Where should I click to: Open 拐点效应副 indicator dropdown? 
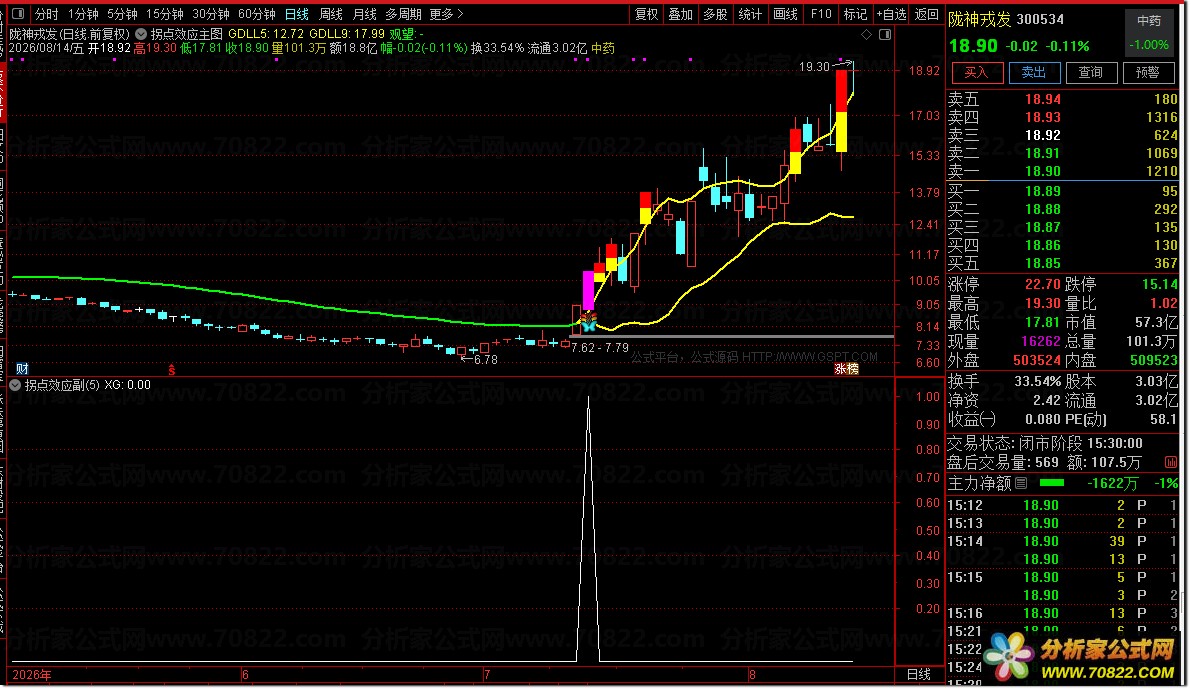coord(15,385)
